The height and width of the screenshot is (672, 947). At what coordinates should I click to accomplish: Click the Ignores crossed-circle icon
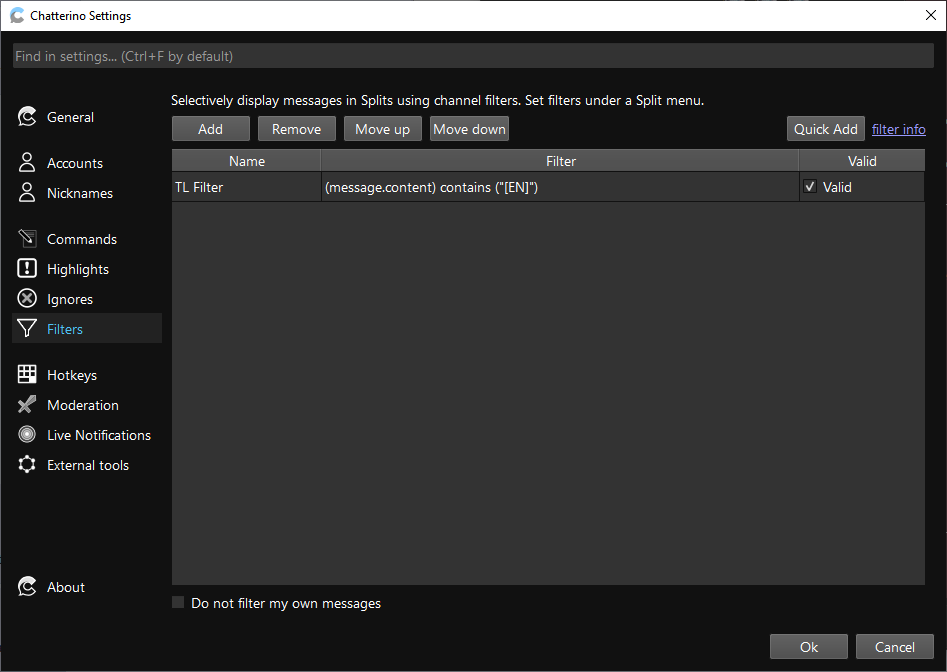pos(27,298)
